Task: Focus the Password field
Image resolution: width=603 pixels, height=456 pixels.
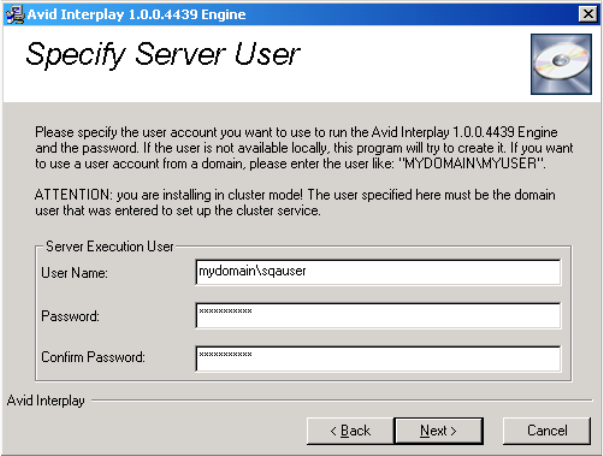Action: 378,316
